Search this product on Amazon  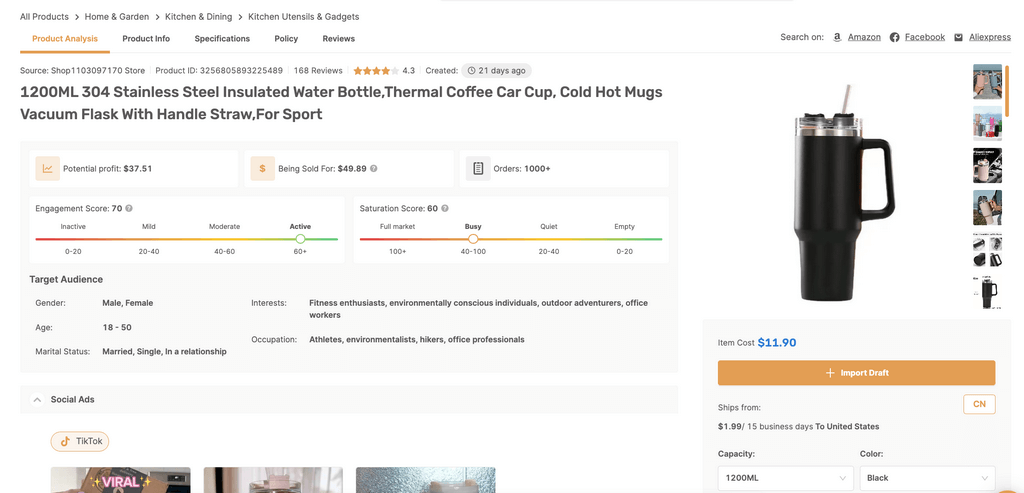[x=864, y=37]
